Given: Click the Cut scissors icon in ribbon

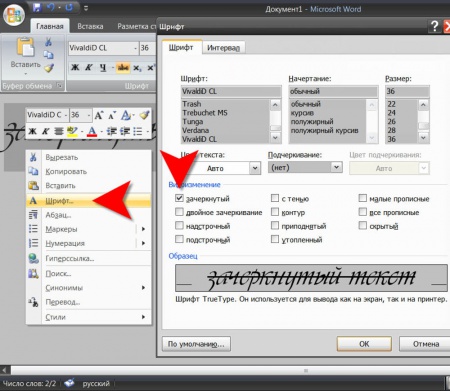Looking at the screenshot, I should [49, 42].
